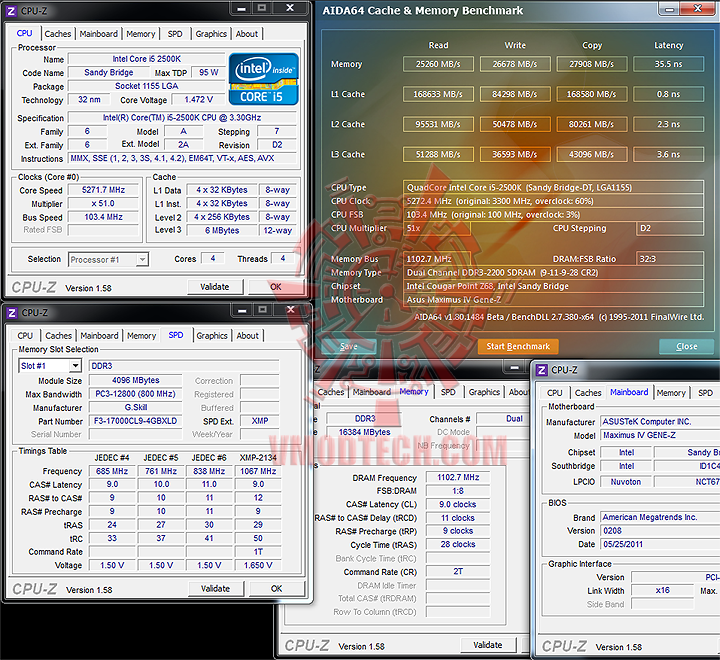Click the CPU-Z logo icon in the Mainboard window title bar
This screenshot has width=720, height=660.
[542, 370]
